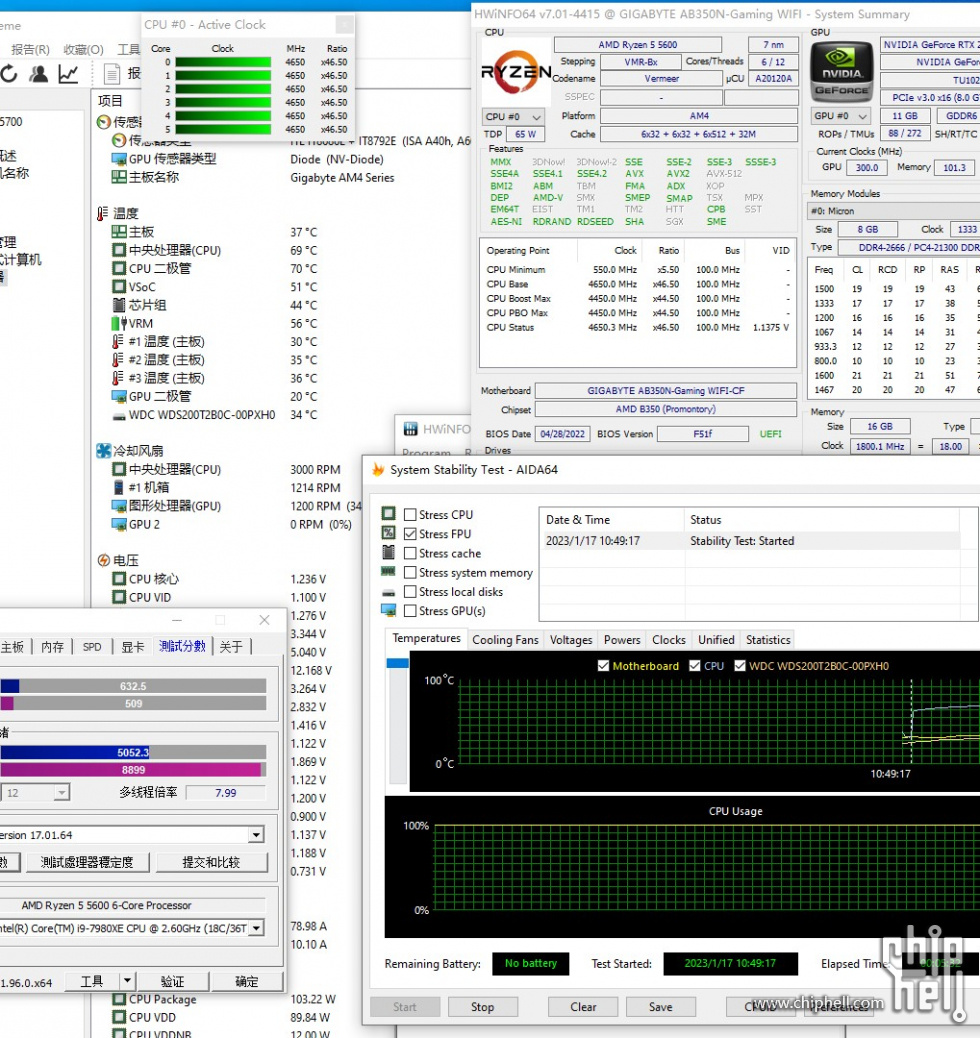Open the 收藏(O) menu in AIDA64
The width and height of the screenshot is (980, 1038).
tap(83, 50)
